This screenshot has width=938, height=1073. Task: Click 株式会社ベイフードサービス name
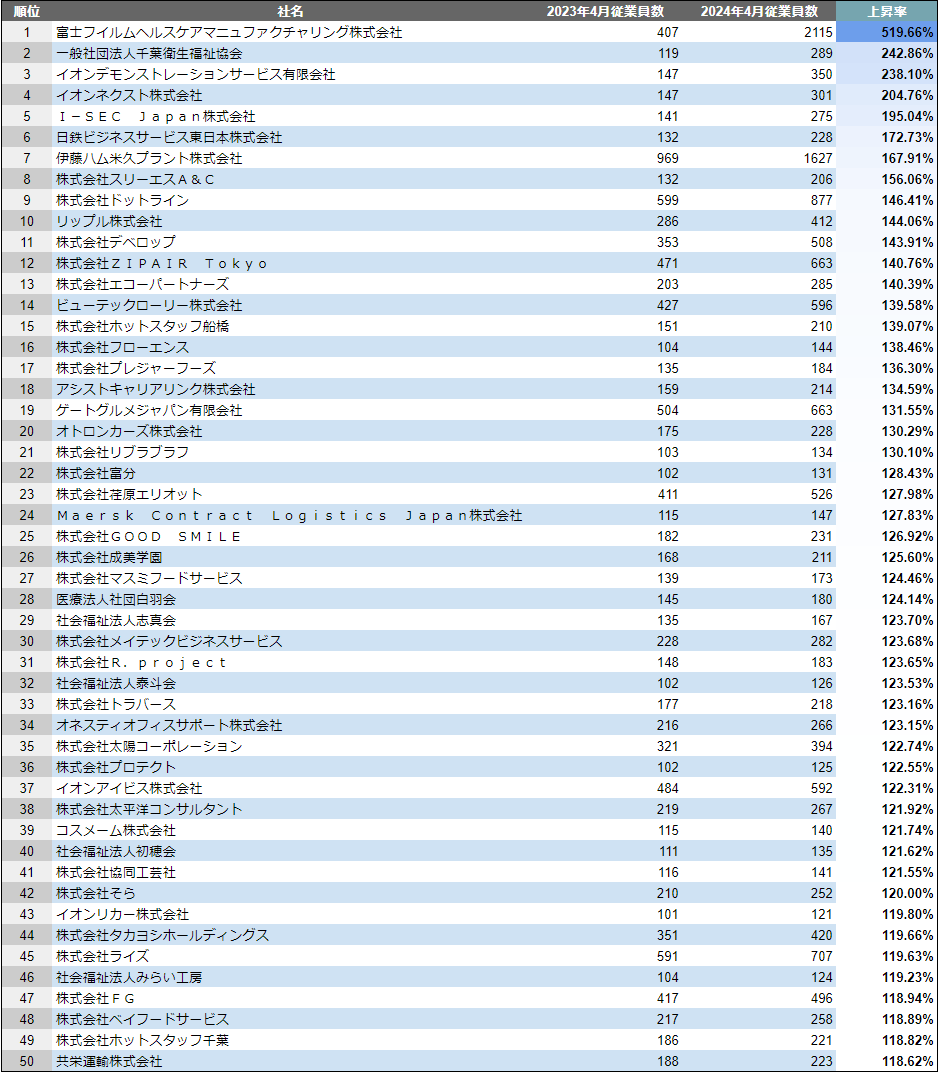142,1018
